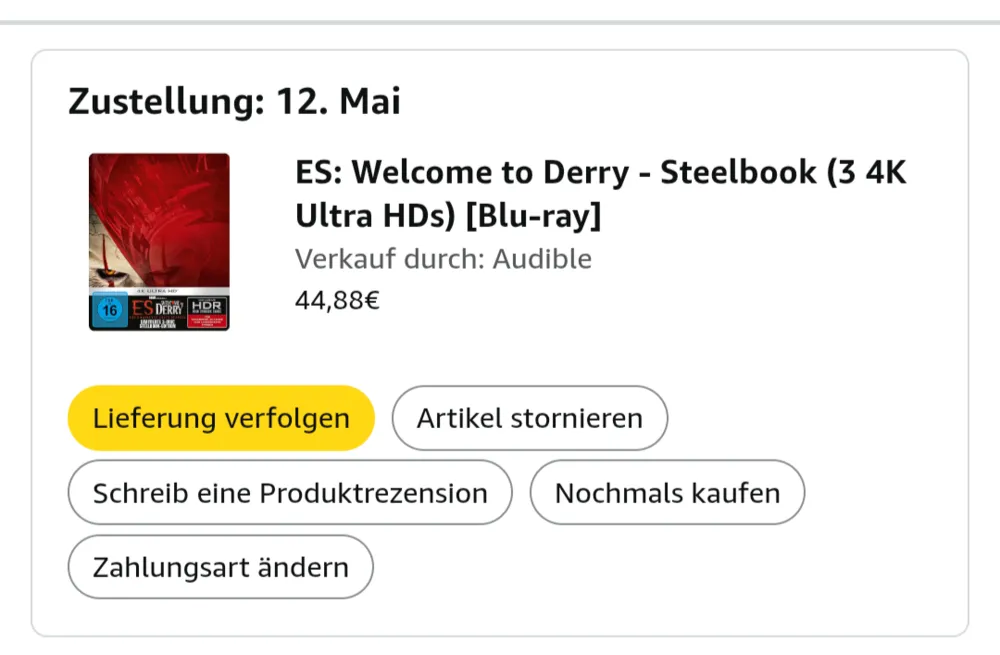Click the gray divider bar at top
The image size is (1000, 655).
click(500, 22)
